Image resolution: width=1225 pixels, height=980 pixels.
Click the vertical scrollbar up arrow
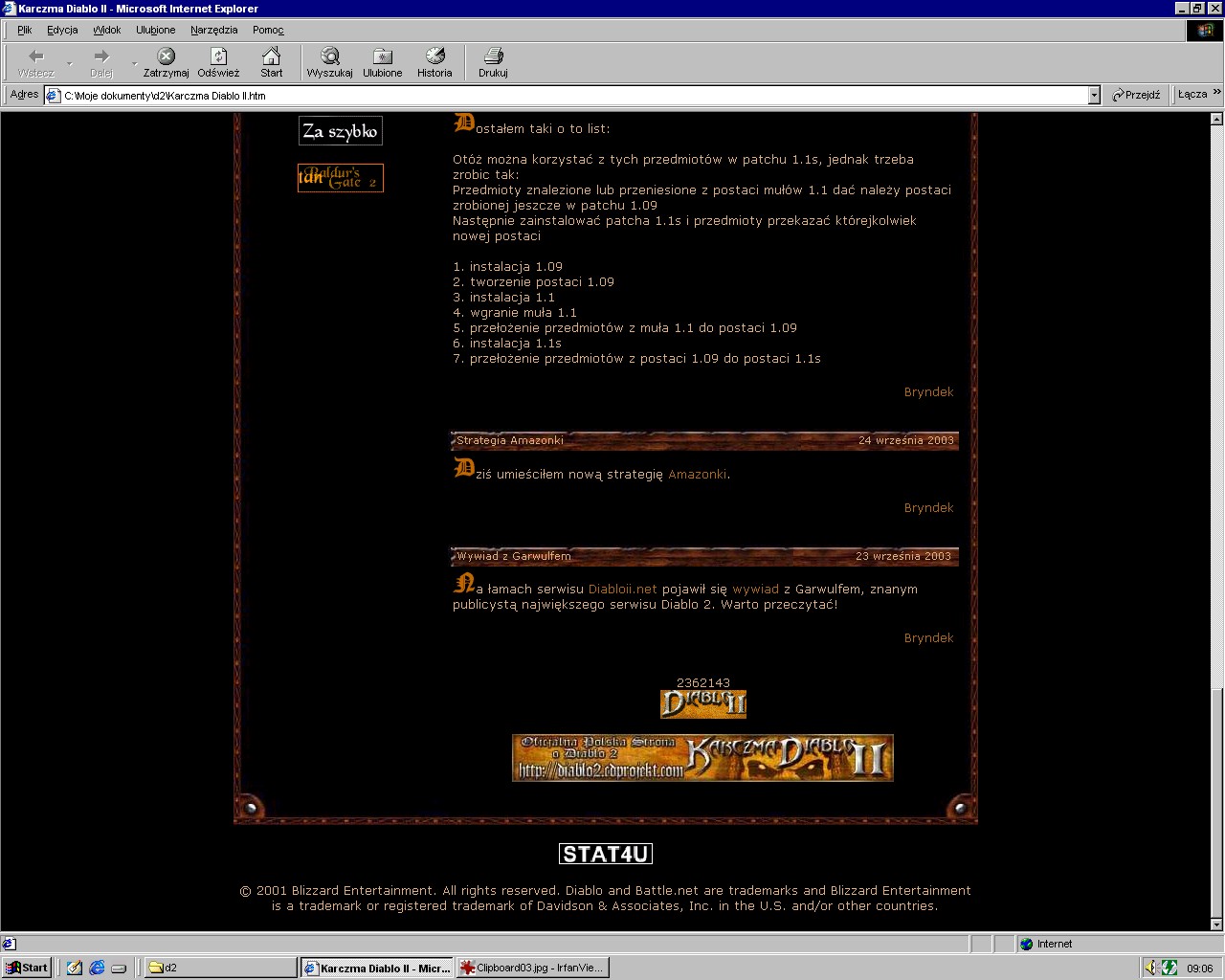pos(1216,120)
